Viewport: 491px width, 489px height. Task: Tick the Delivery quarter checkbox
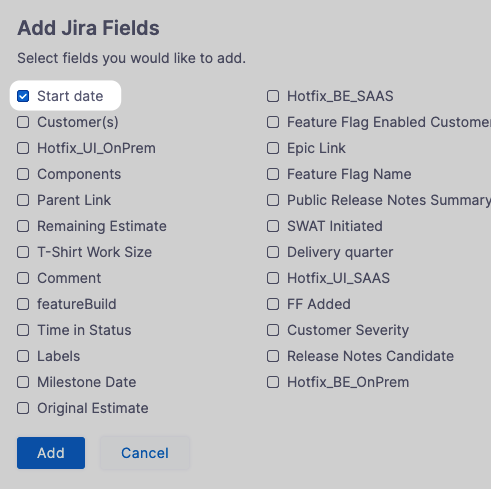click(x=273, y=252)
